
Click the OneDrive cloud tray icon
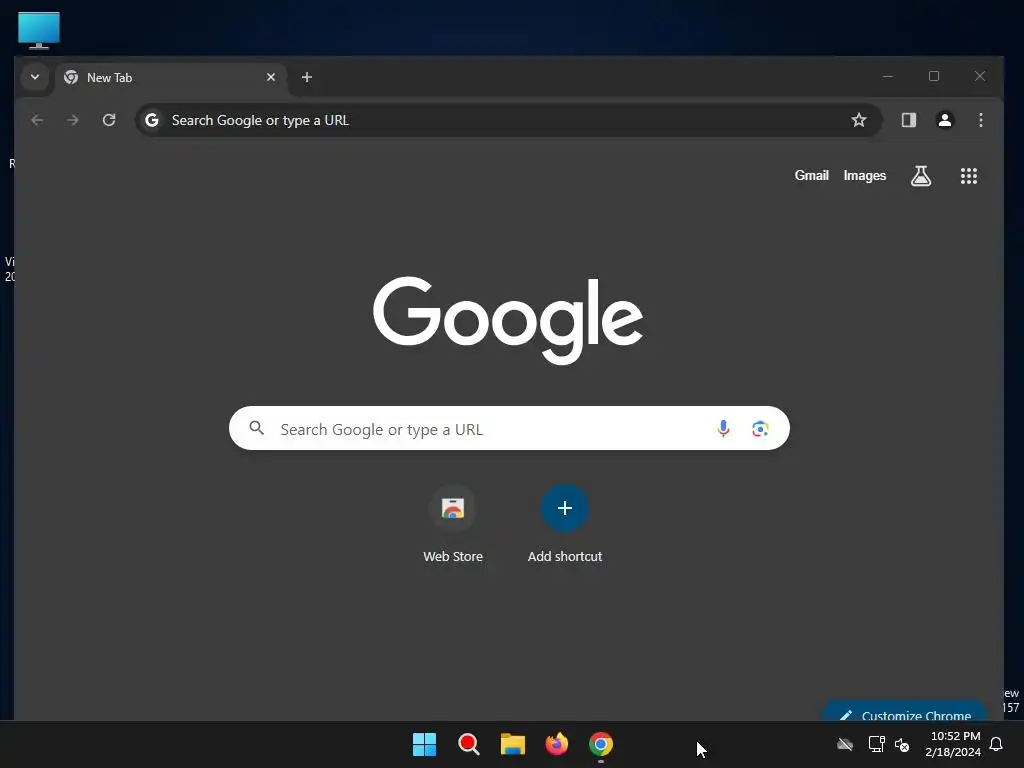845,744
